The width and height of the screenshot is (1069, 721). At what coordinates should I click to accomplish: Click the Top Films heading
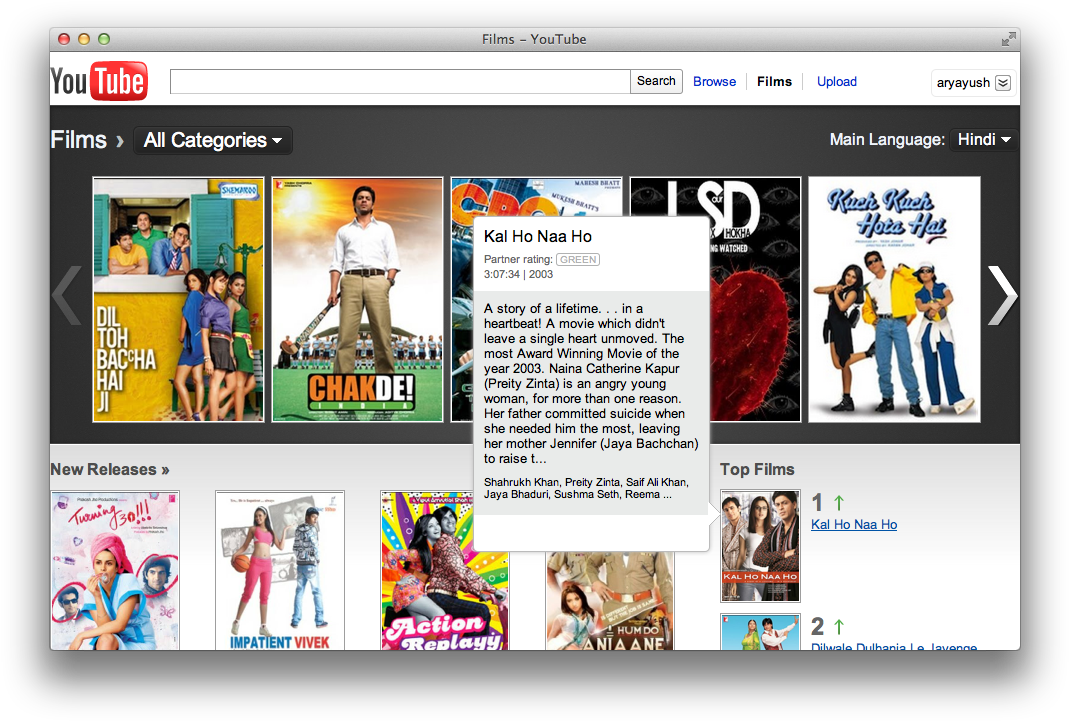coord(757,470)
